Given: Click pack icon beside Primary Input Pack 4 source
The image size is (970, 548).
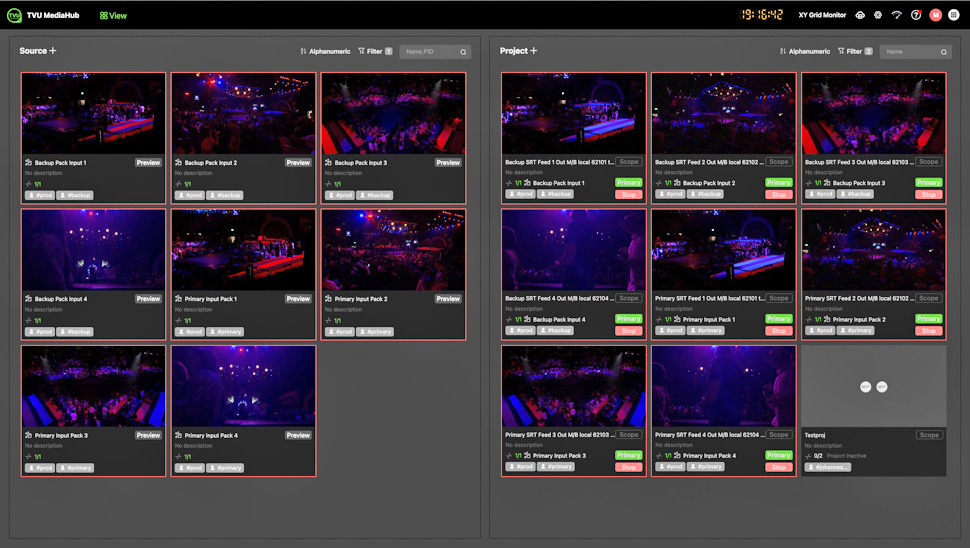Looking at the screenshot, I should 179,435.
